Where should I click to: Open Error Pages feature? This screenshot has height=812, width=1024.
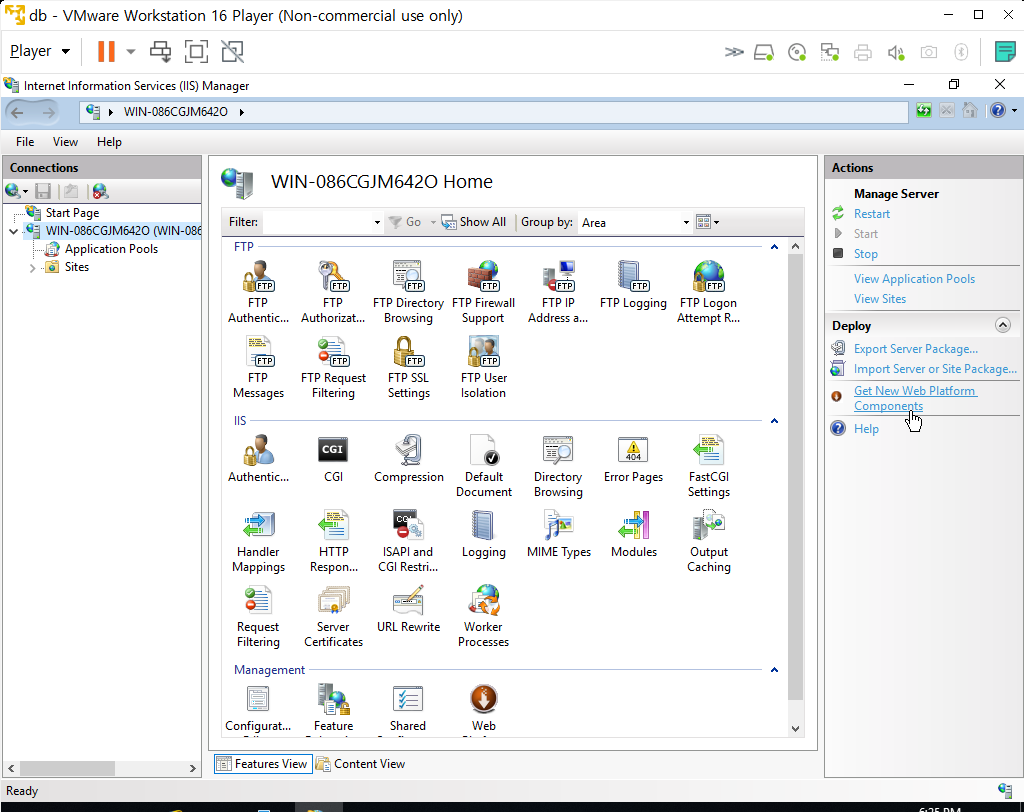pos(633,459)
